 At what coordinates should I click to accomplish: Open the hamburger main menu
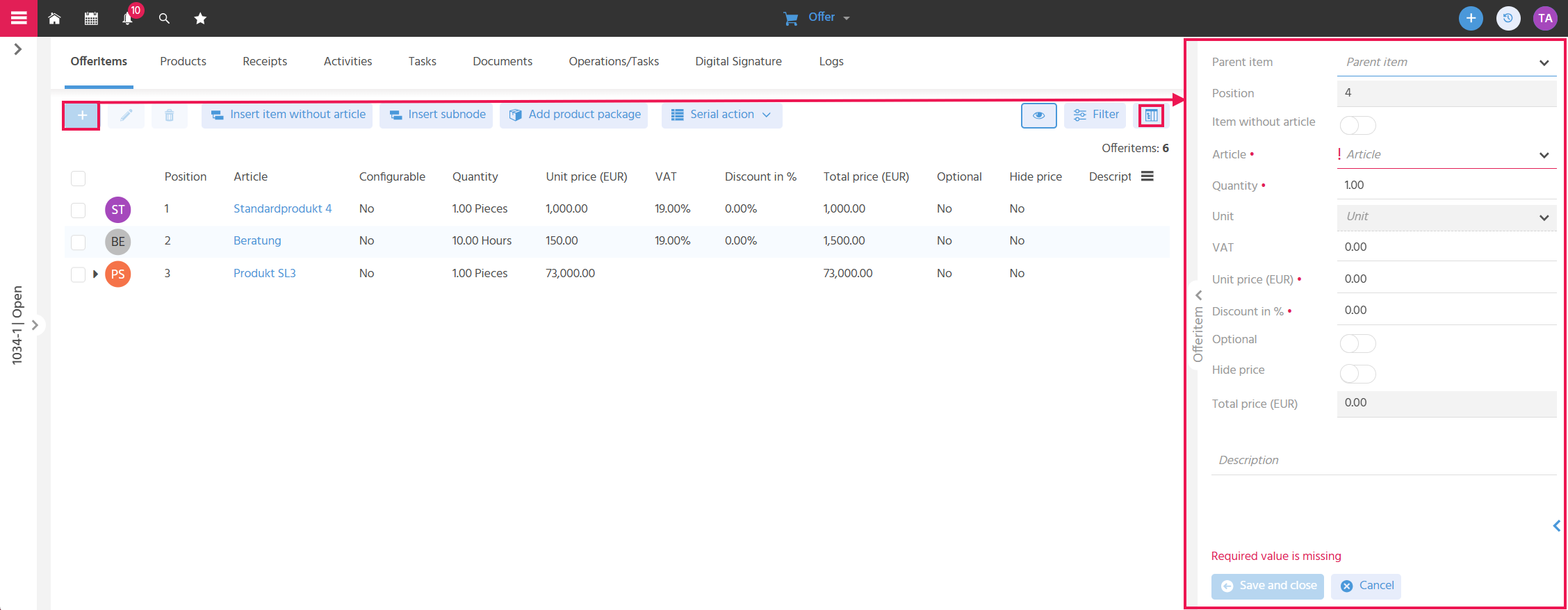point(19,18)
